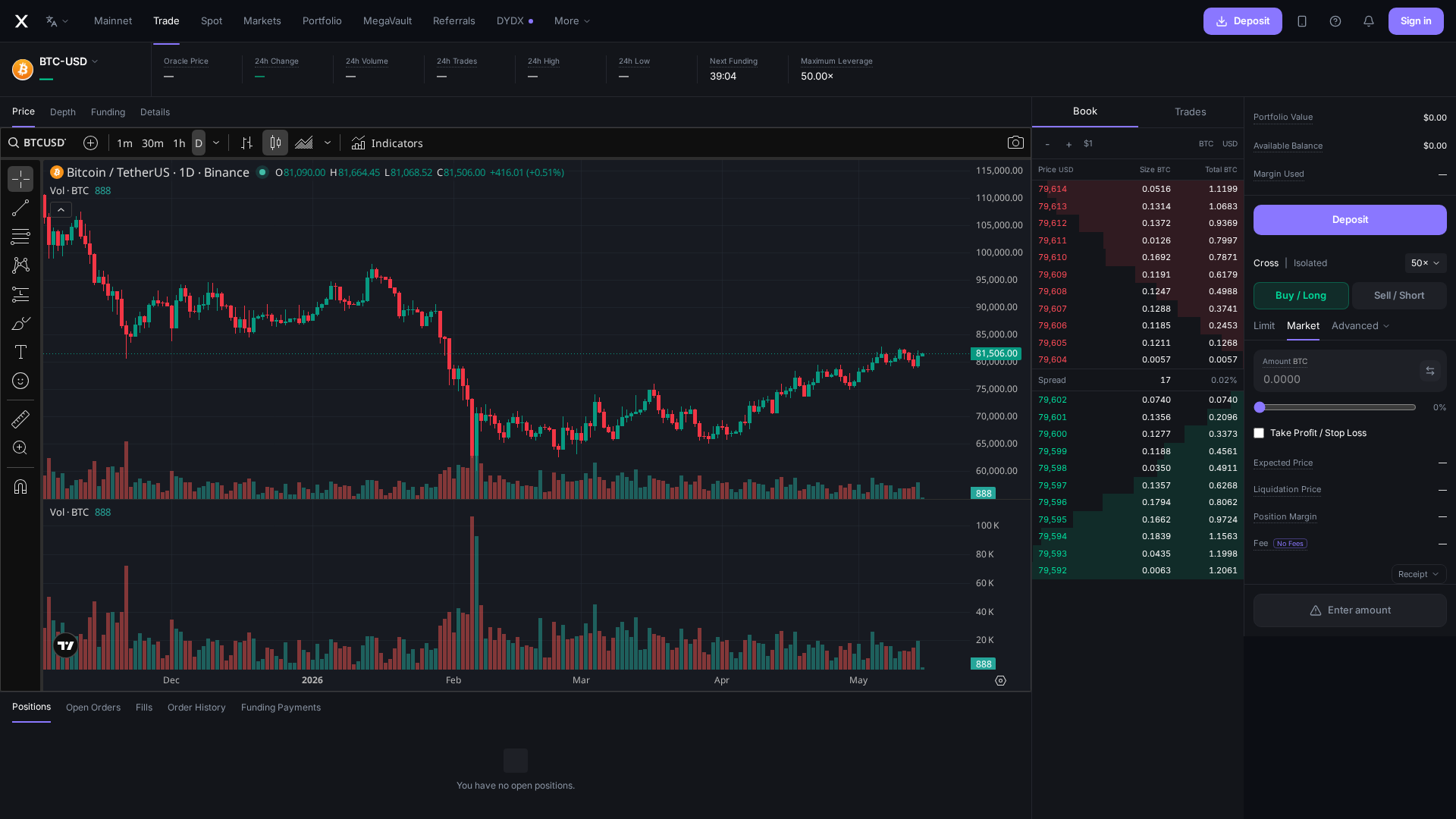This screenshot has width=1456, height=819.
Task: Open the mobile device icon
Action: 1302,21
